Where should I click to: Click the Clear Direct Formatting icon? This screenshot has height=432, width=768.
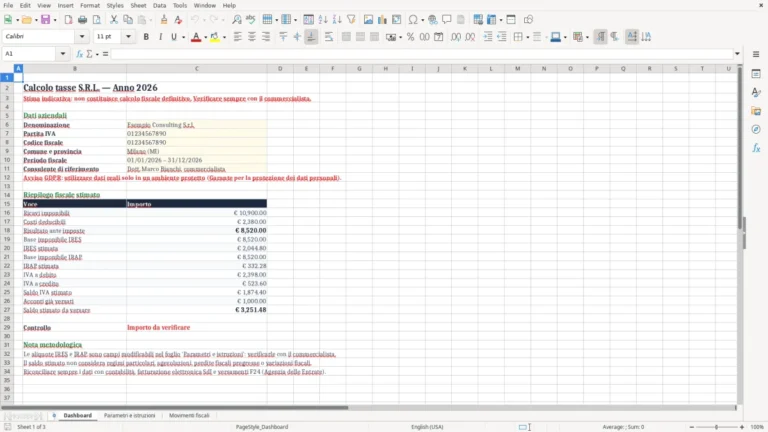tap(178, 20)
